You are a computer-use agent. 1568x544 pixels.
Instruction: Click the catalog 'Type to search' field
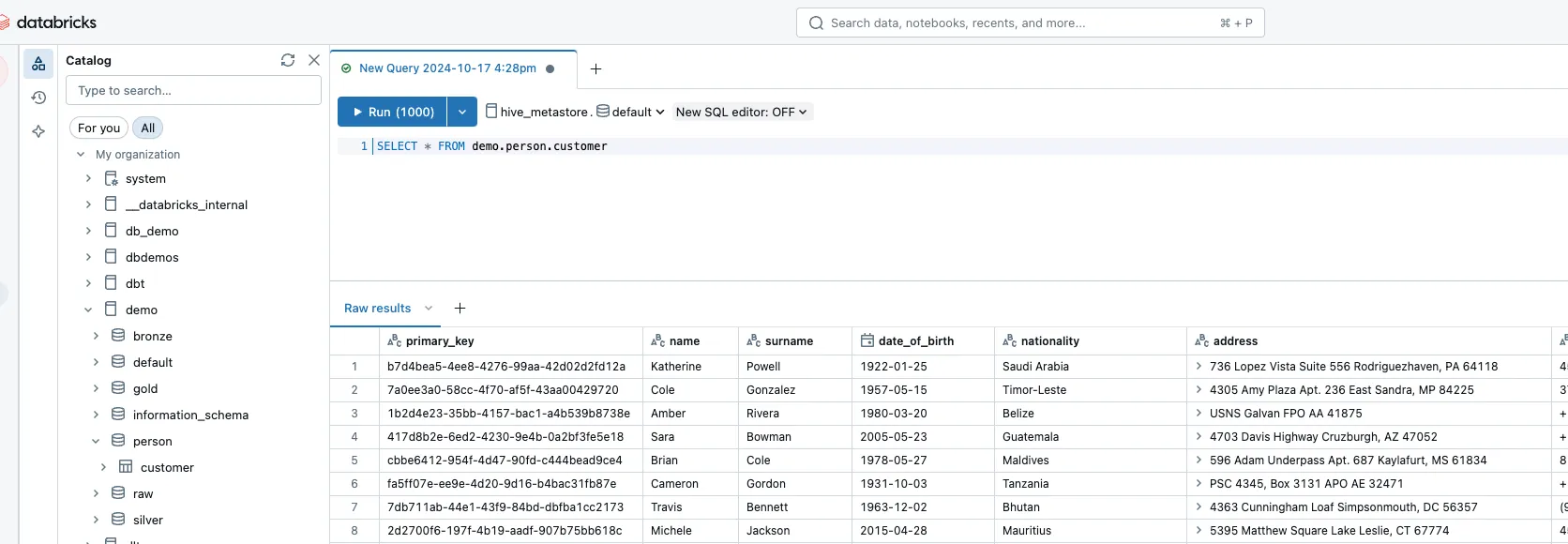coord(193,90)
